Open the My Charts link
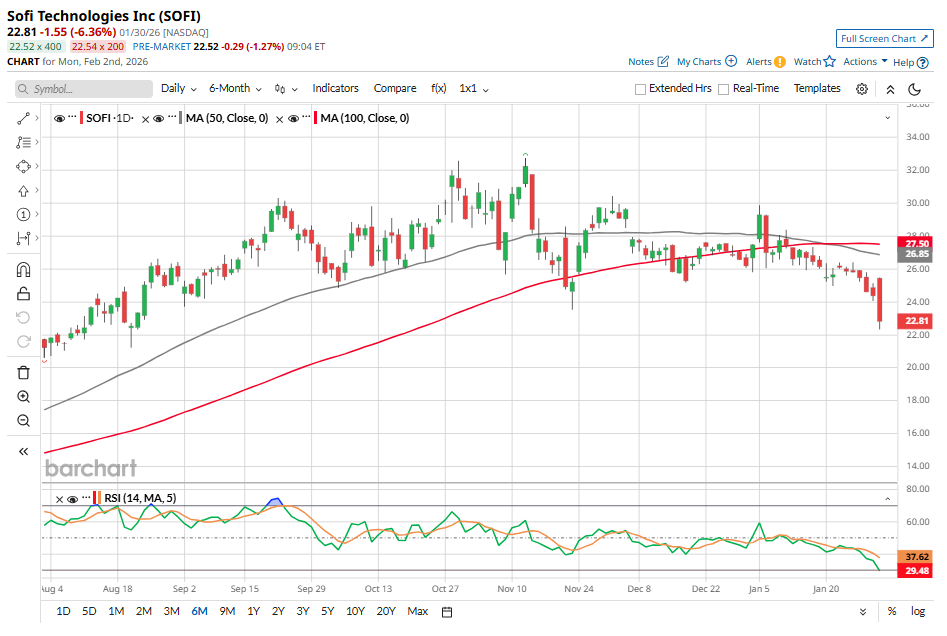 point(706,62)
